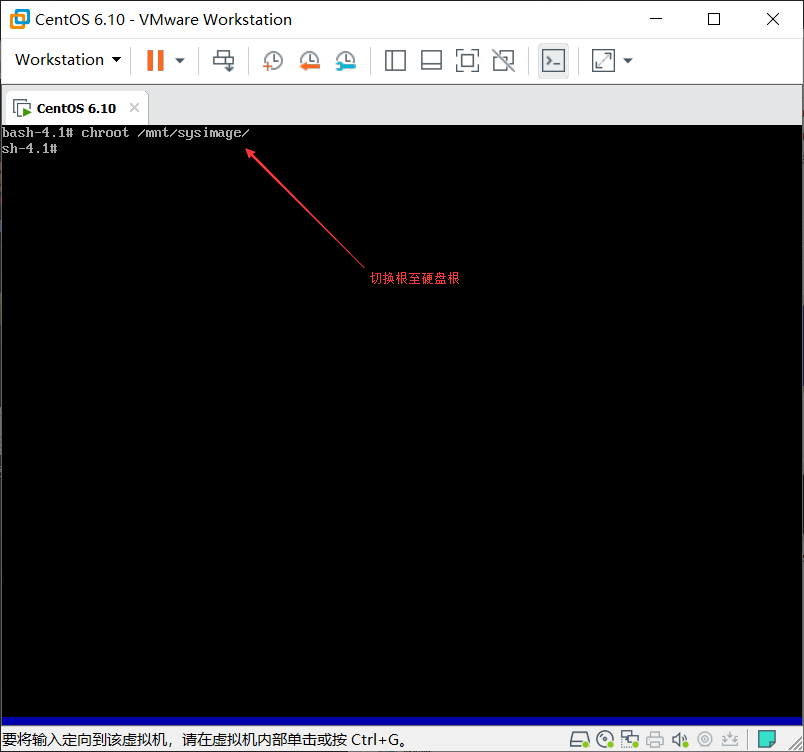The height and width of the screenshot is (752, 804).
Task: Toggle the console view button
Action: tap(553, 60)
